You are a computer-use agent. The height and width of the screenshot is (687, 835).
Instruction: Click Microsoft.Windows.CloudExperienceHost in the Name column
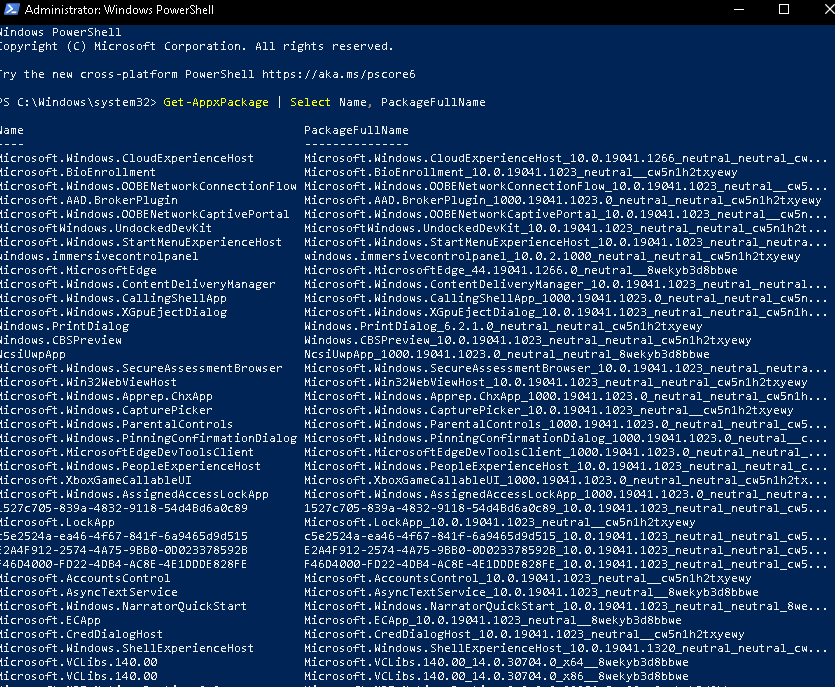(x=127, y=158)
